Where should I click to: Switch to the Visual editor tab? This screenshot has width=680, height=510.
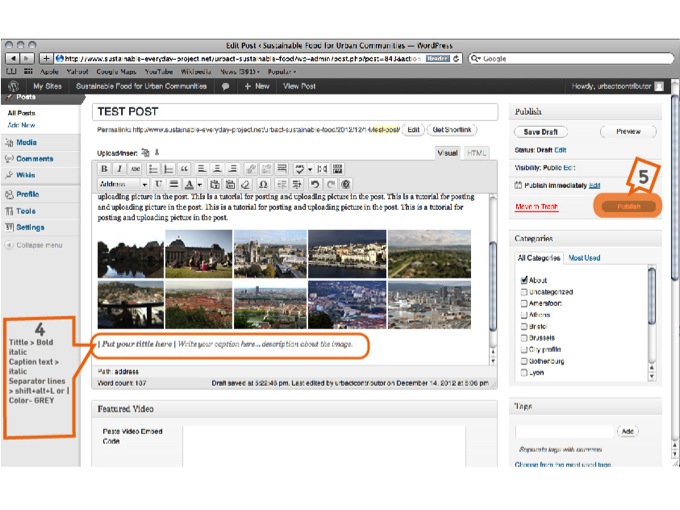[447, 153]
